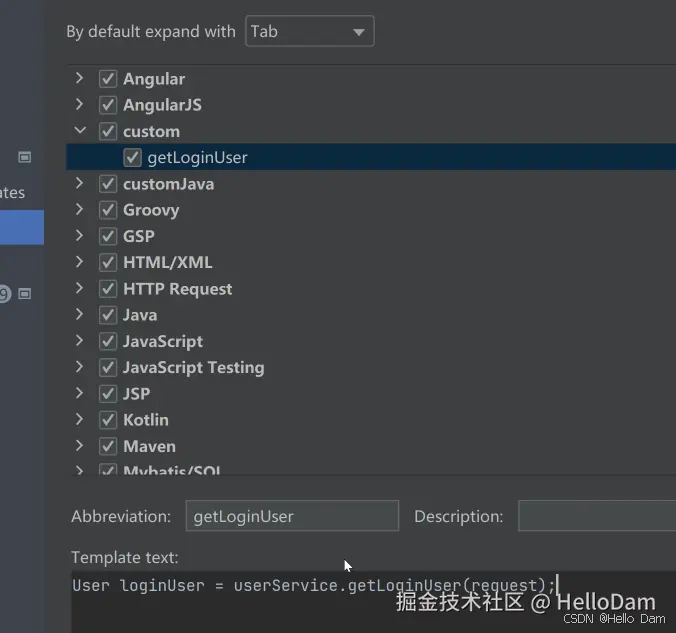Screen dimensions: 676x633
Task: Toggle the Java group checkbox
Action: pos(108,315)
